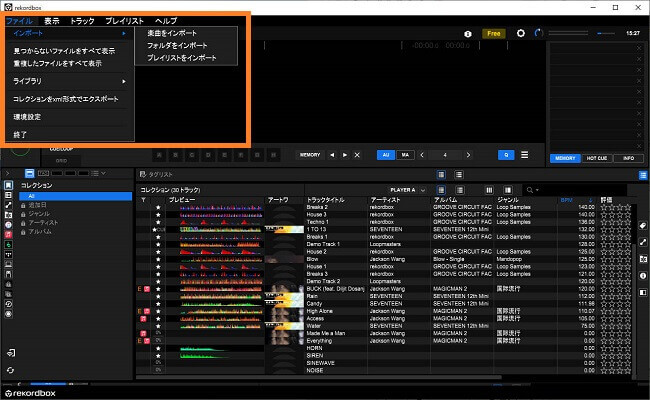Viewport: 650px width, 400px height.
Task: Open the Histories clock sidebar icon
Action: (8, 304)
